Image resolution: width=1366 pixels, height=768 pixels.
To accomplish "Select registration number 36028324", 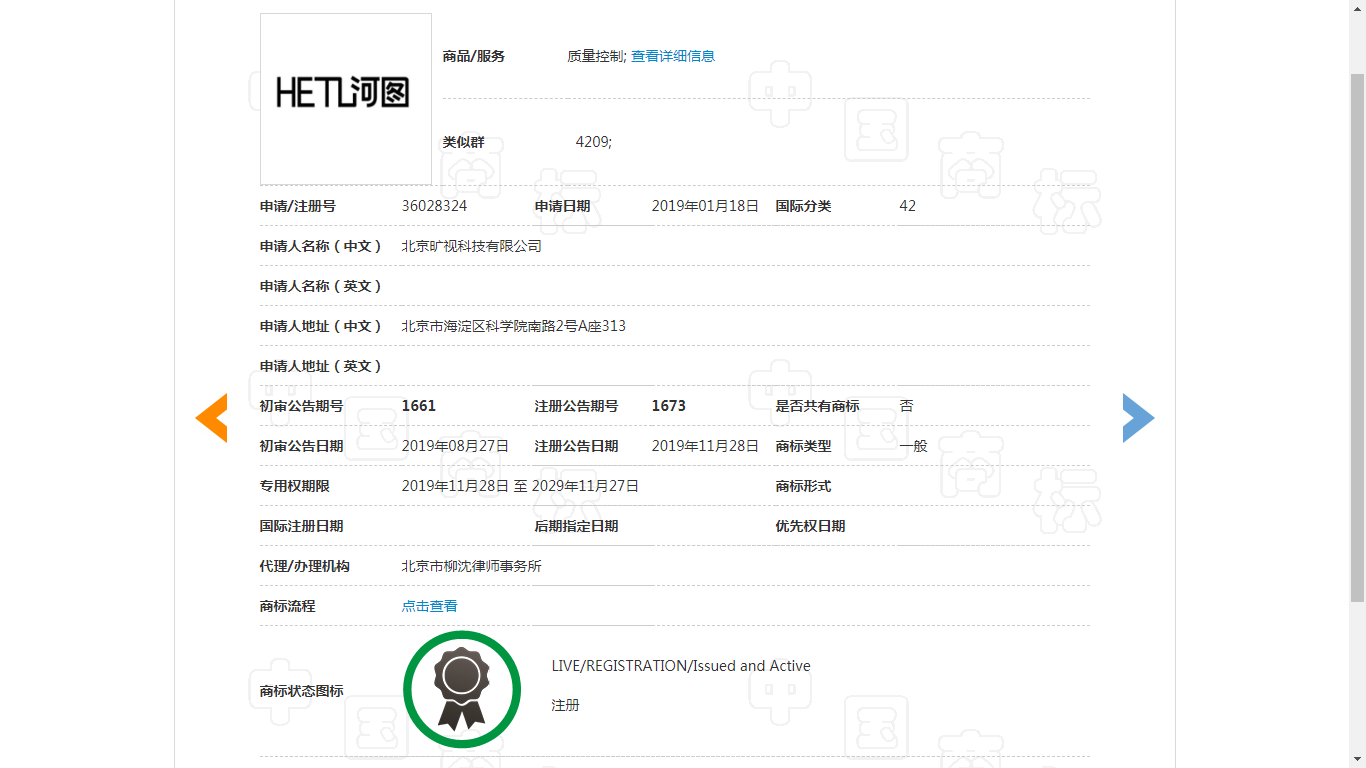I will (x=434, y=206).
